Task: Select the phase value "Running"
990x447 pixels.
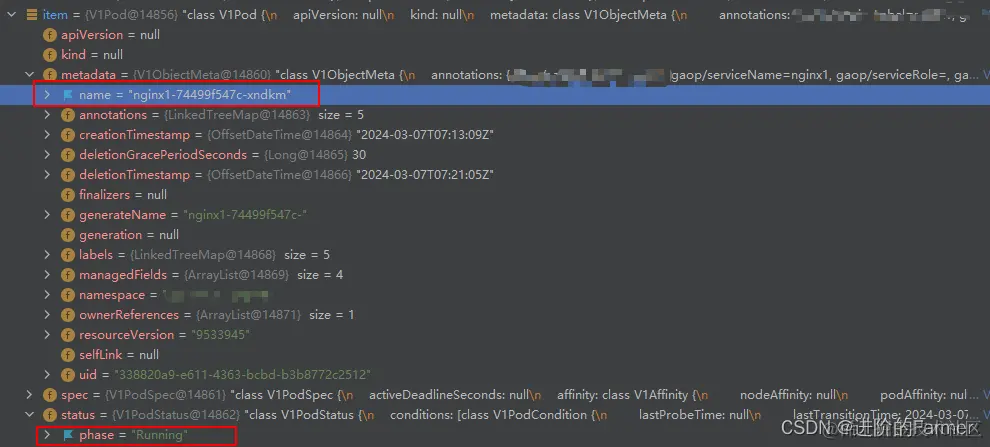Action: coord(160,435)
